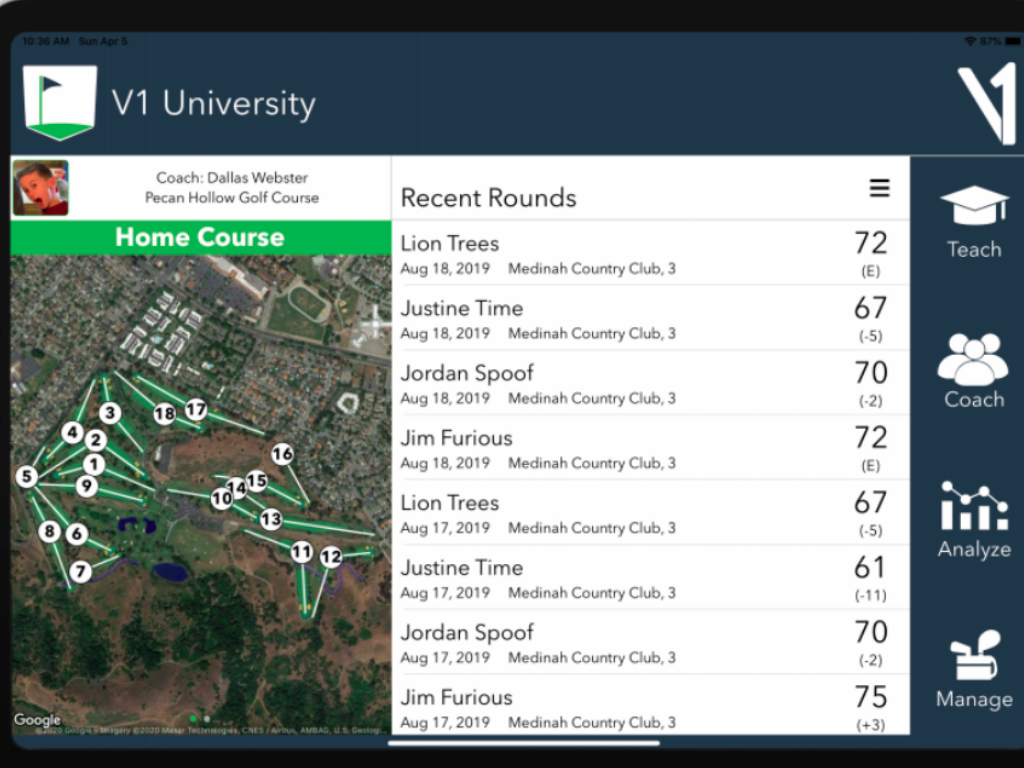Select hole 15 marker on the course map
Viewport: 1024px width, 768px height.
click(257, 481)
